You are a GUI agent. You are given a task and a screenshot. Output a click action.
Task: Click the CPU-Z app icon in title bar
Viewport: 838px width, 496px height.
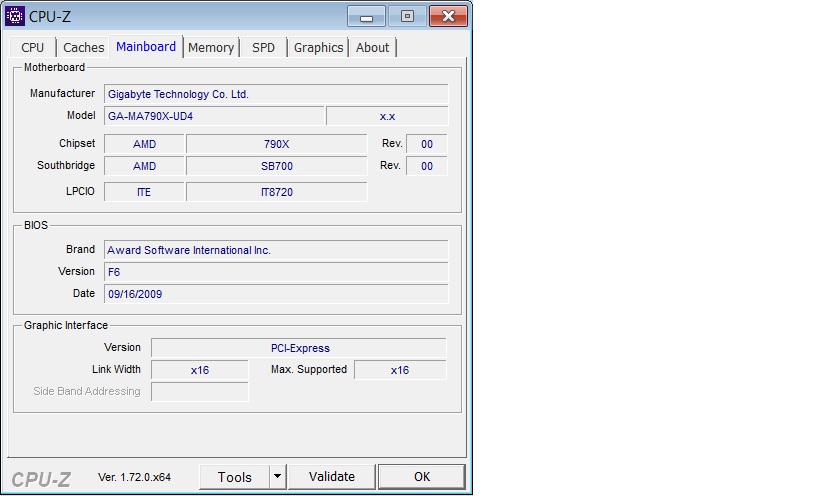click(x=14, y=16)
